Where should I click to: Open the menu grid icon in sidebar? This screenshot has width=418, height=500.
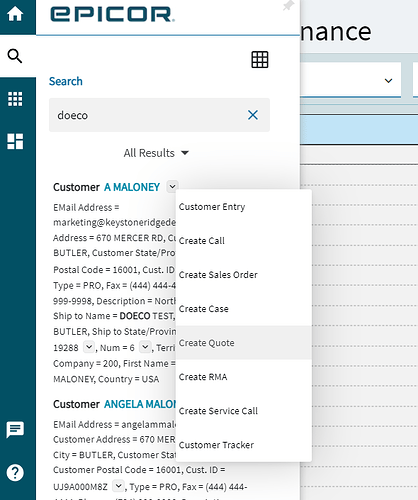click(x=15, y=99)
